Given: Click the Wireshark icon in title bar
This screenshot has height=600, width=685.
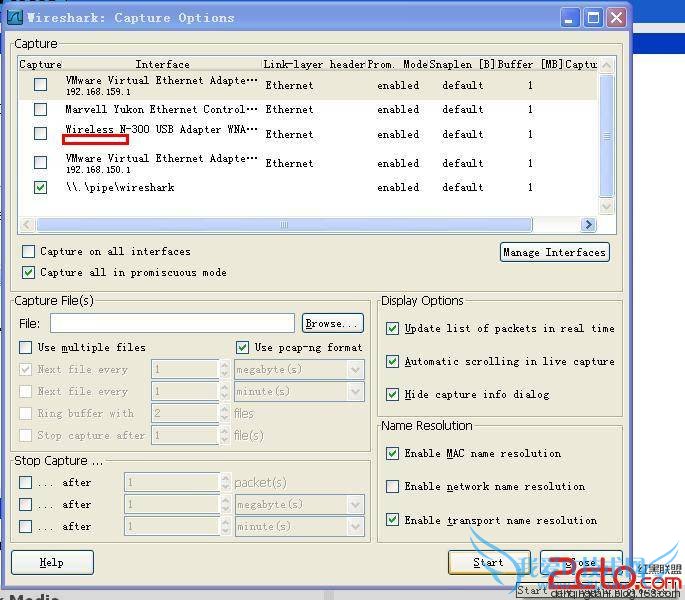Looking at the screenshot, I should (x=14, y=17).
